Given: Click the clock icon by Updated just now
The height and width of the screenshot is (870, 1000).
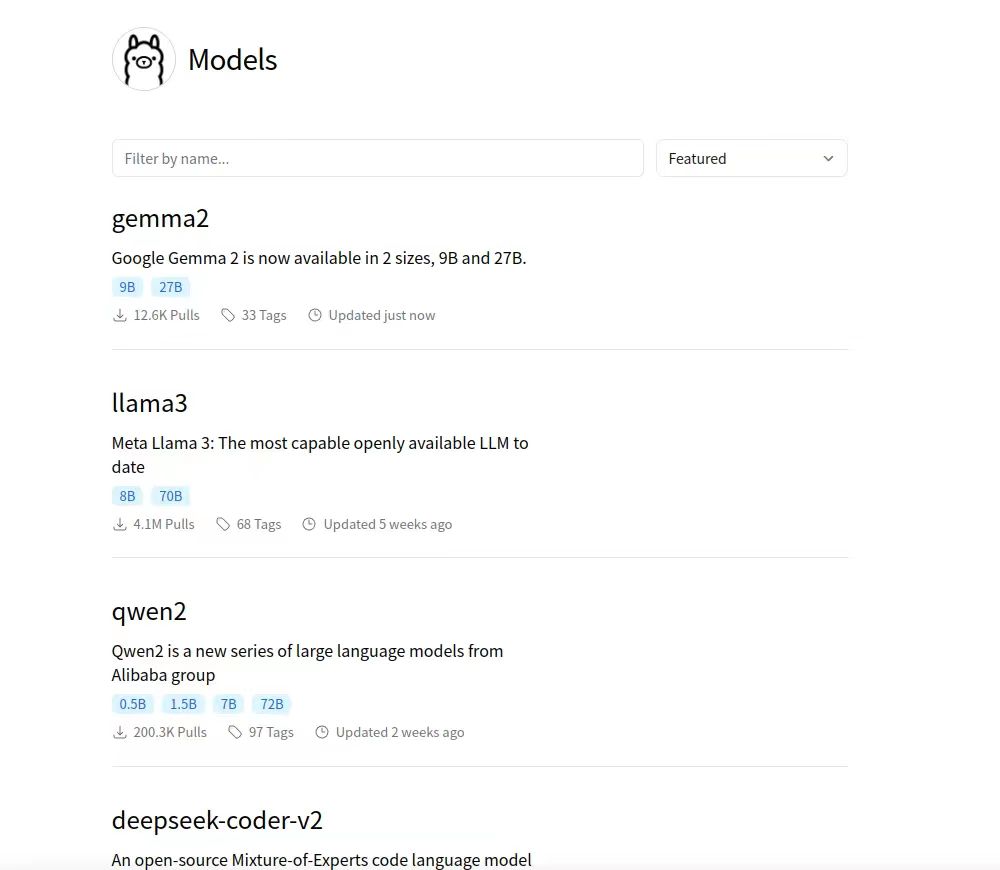Looking at the screenshot, I should coord(314,315).
